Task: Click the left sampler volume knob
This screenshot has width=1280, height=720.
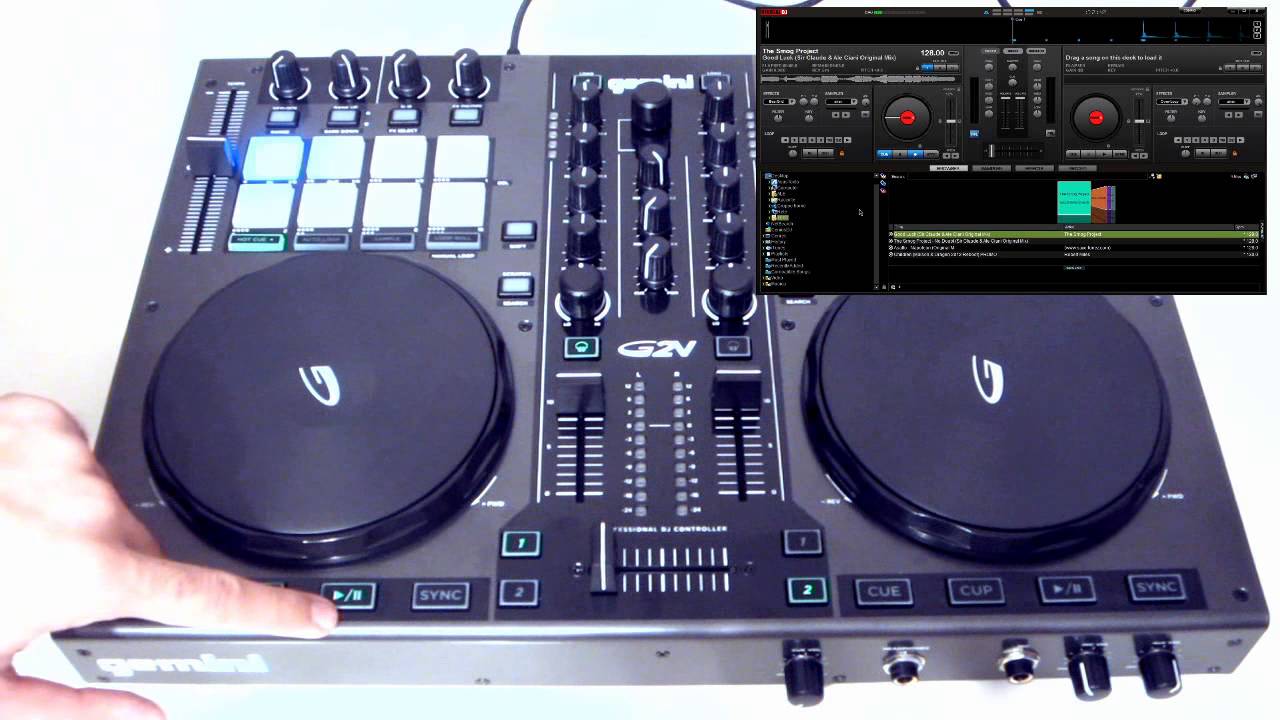Action: (x=865, y=101)
